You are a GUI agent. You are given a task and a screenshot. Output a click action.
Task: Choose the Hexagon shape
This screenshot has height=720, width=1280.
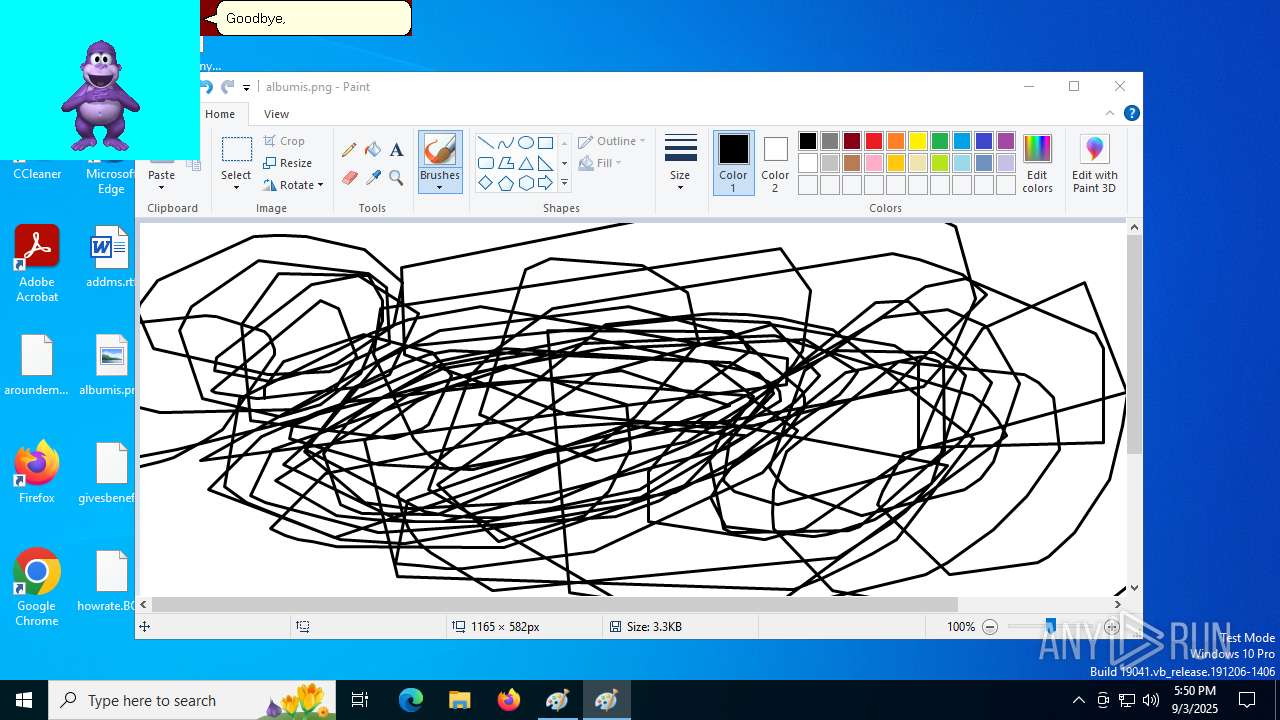point(525,183)
